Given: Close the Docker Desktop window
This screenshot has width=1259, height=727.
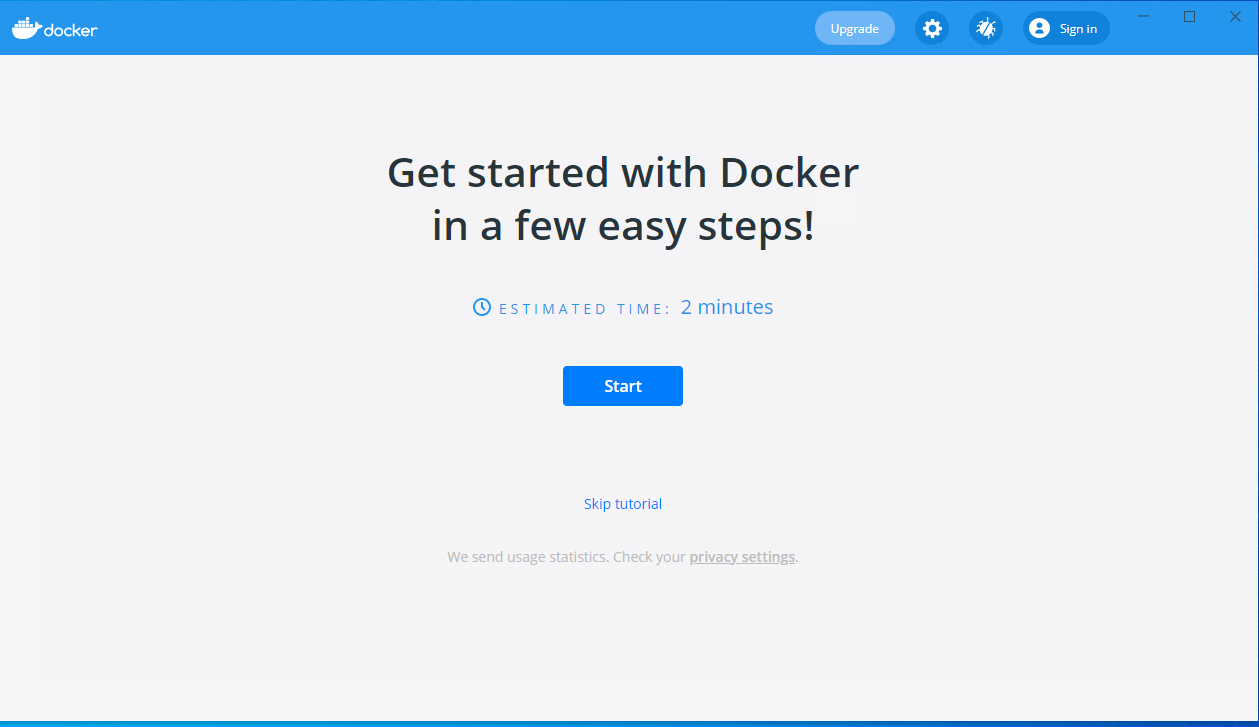Looking at the screenshot, I should click(x=1235, y=16).
